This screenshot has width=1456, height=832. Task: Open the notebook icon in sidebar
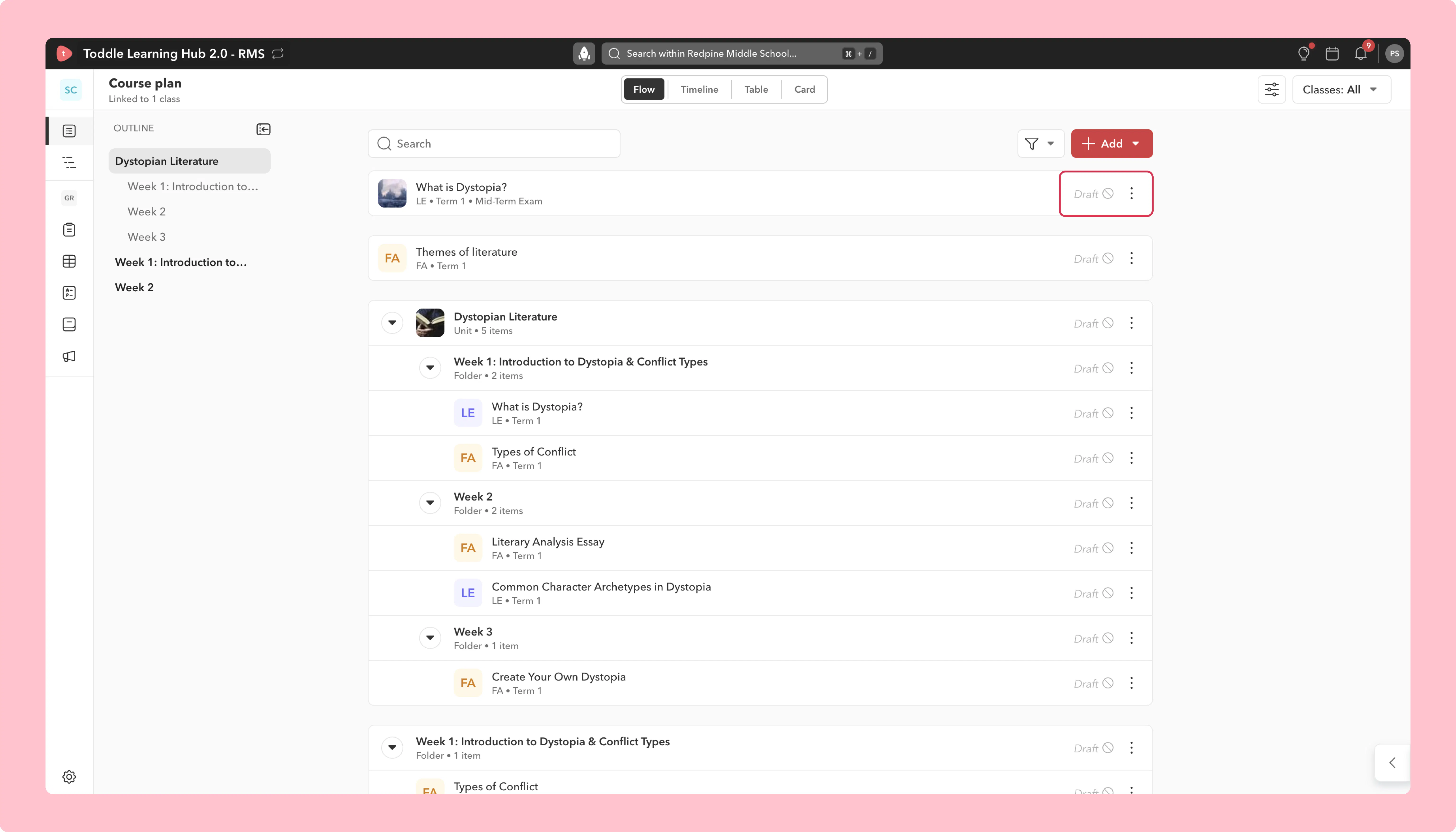coord(69,324)
